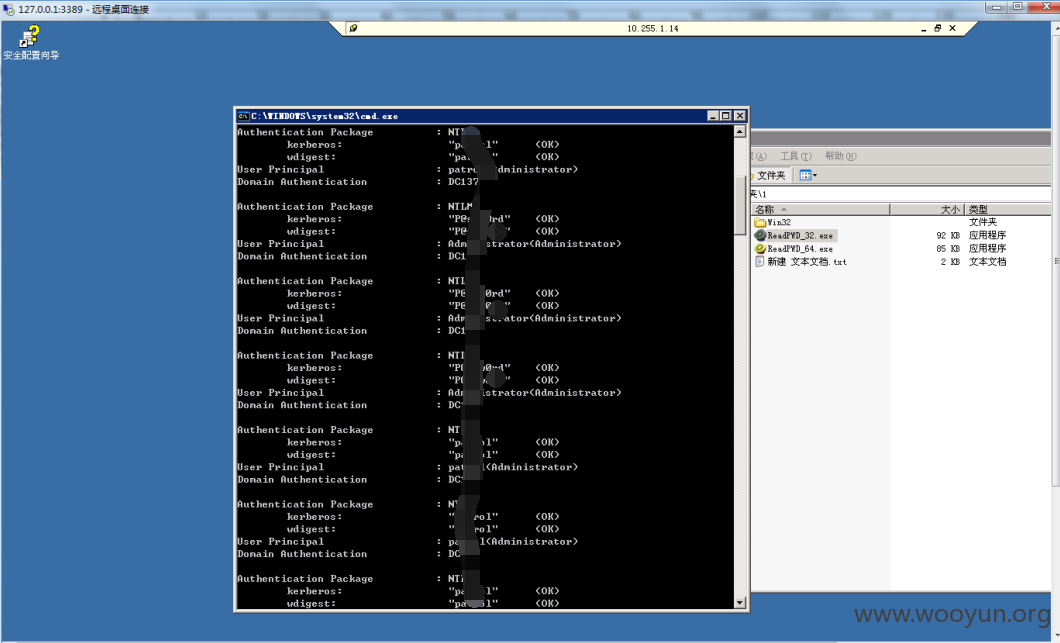Select the 新建 文本文档.txt file icon
The width and height of the screenshot is (1060, 643).
coord(760,262)
